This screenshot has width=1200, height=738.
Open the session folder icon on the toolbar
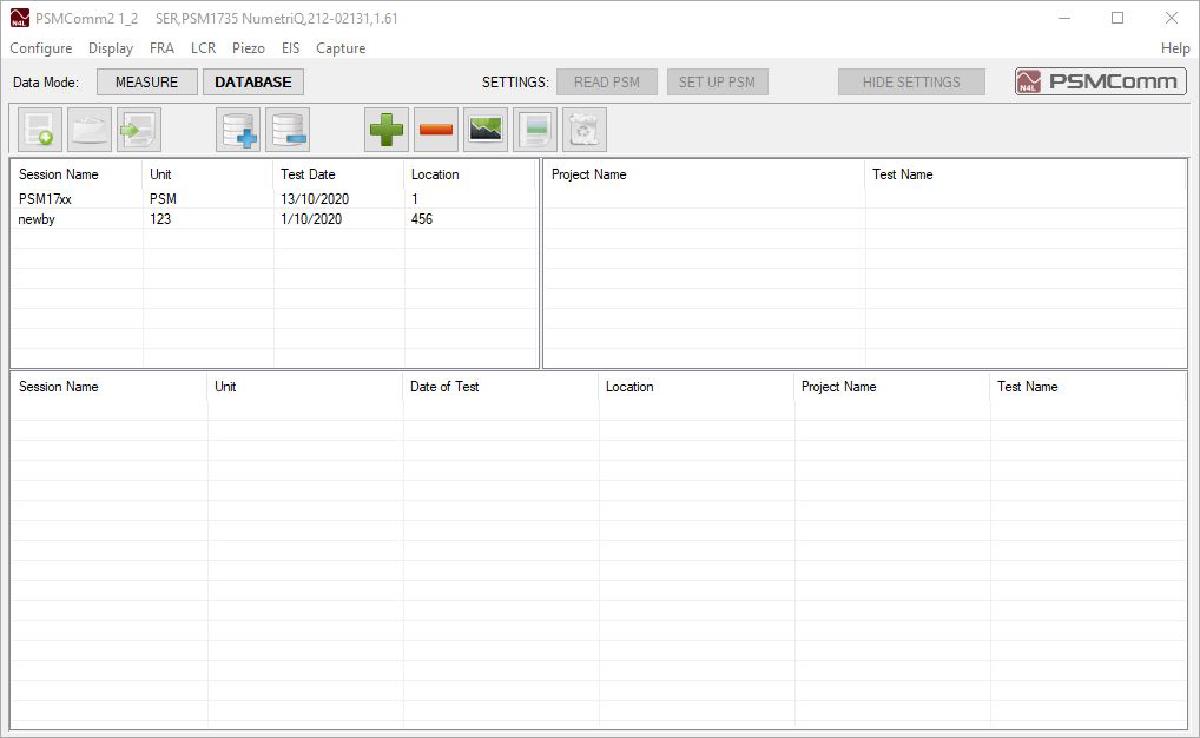pos(89,129)
